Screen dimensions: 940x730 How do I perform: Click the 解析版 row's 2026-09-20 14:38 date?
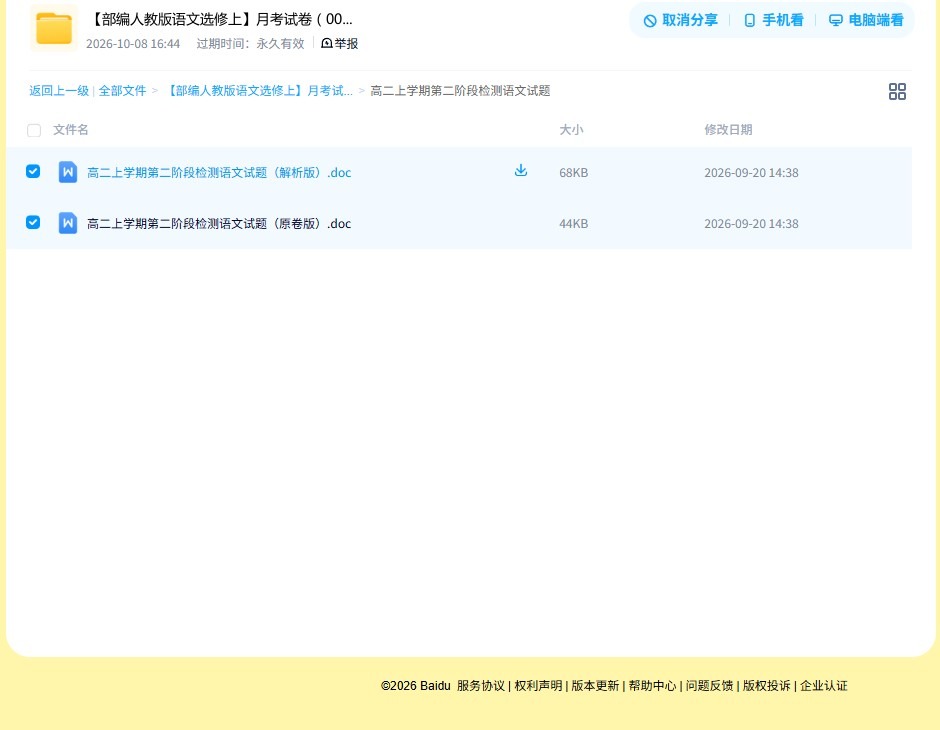pos(751,173)
